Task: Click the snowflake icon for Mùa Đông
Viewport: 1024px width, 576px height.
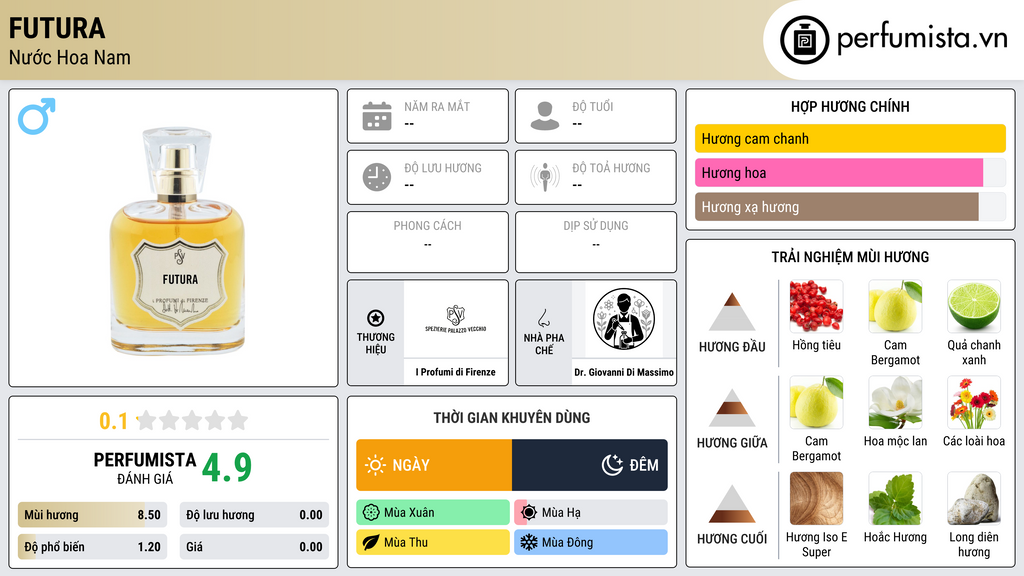Action: tap(529, 543)
